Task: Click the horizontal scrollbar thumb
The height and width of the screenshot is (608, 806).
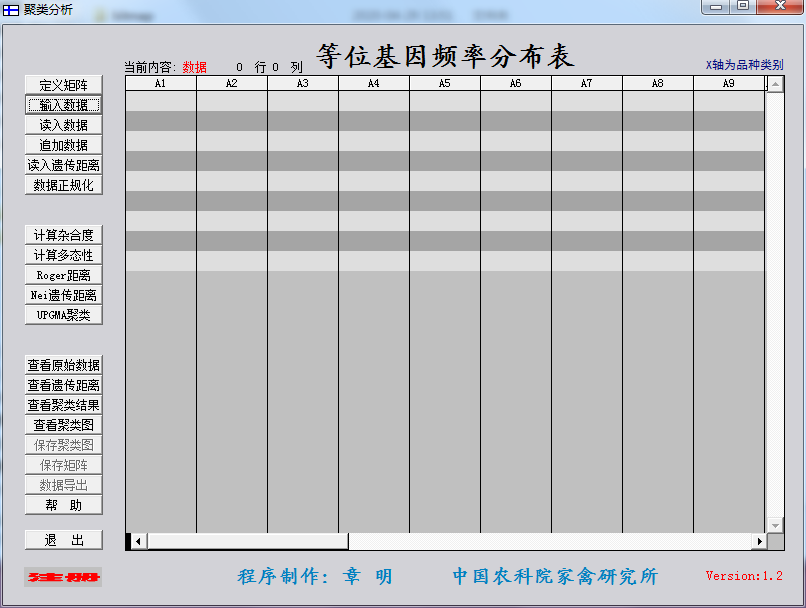Action: pyautogui.click(x=248, y=541)
